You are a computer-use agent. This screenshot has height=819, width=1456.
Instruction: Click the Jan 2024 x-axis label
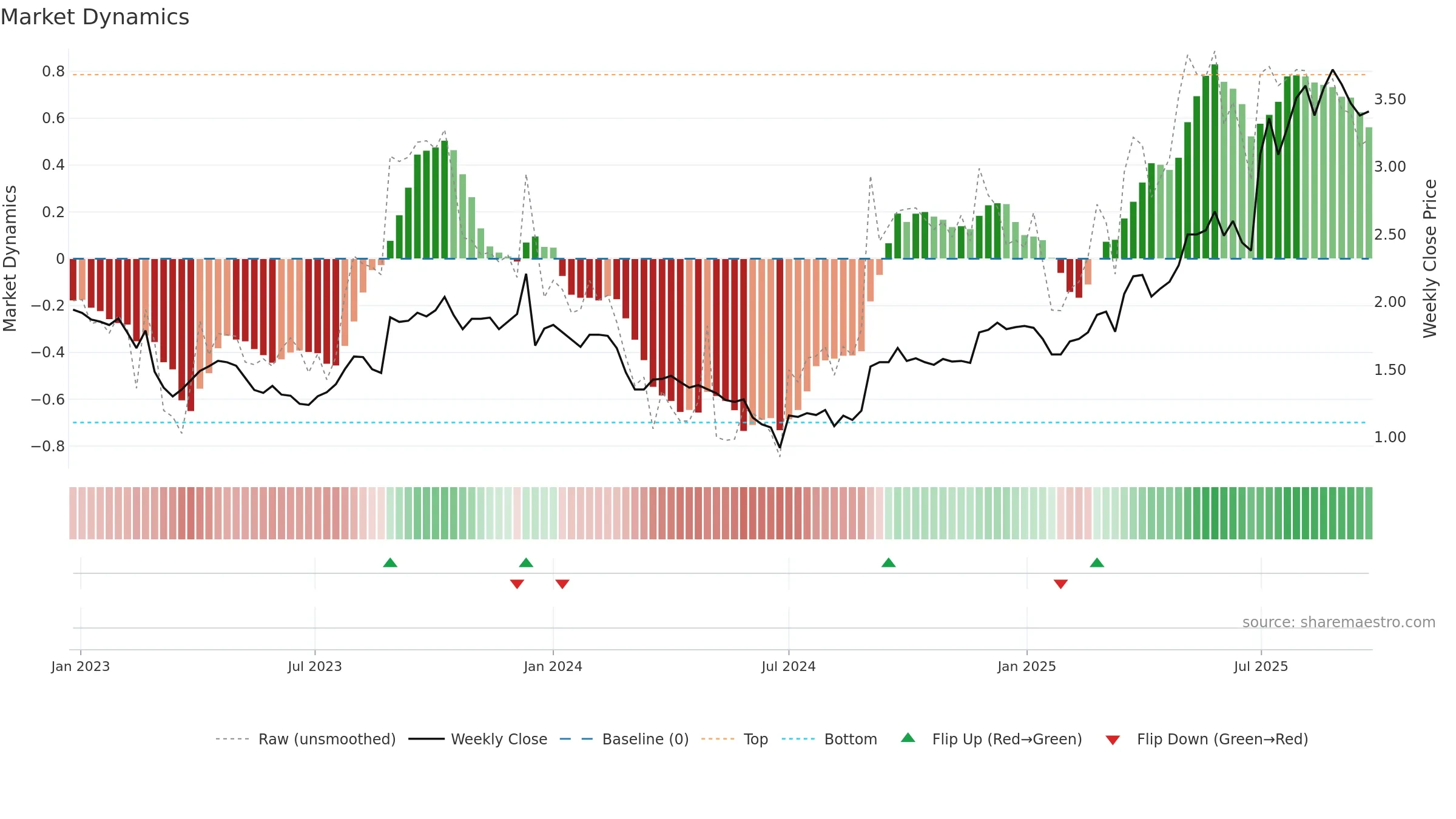click(x=553, y=666)
